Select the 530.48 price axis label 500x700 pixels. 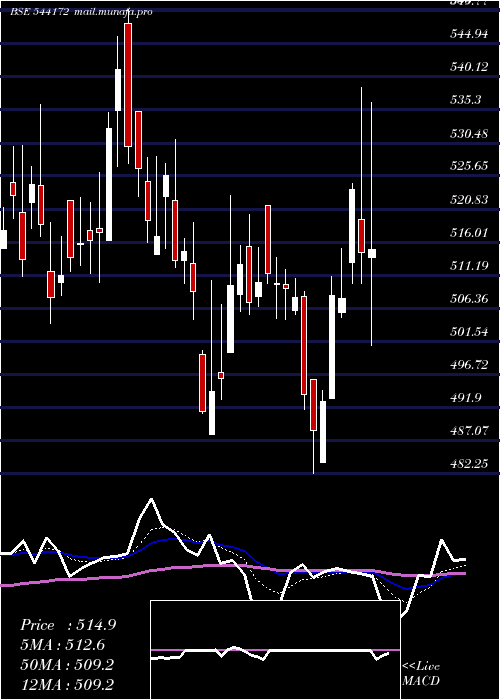469,133
